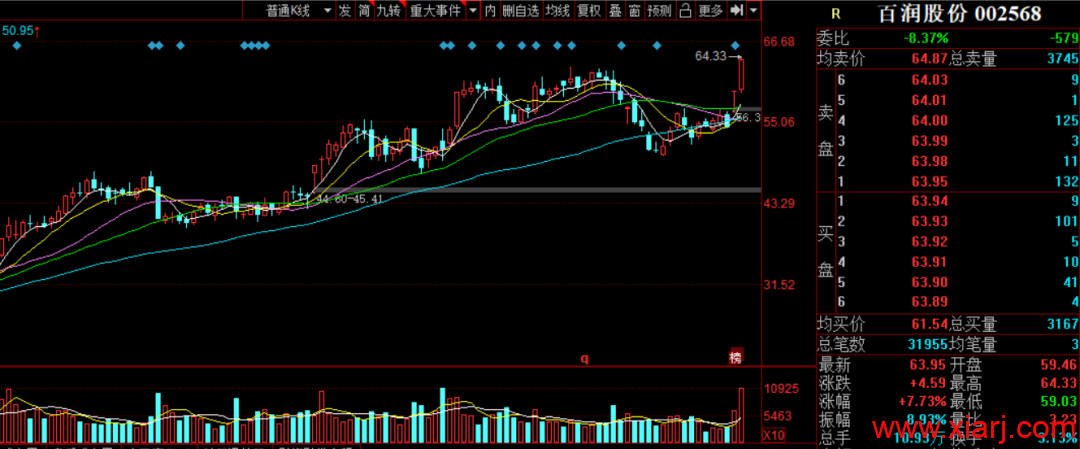
Task: Click the 预测 forecast button
Action: pos(659,10)
